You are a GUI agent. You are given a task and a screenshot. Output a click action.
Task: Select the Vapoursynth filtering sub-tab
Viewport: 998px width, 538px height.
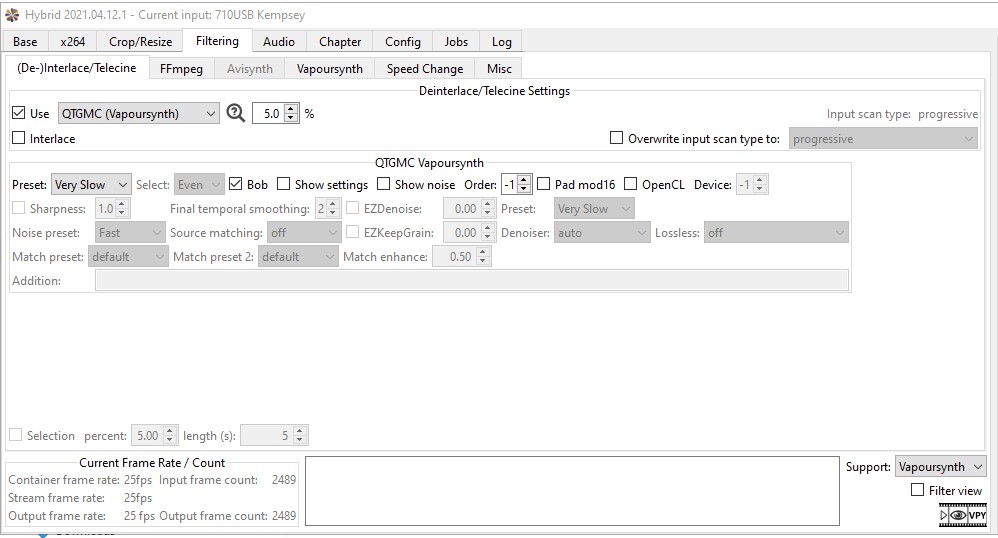click(330, 69)
